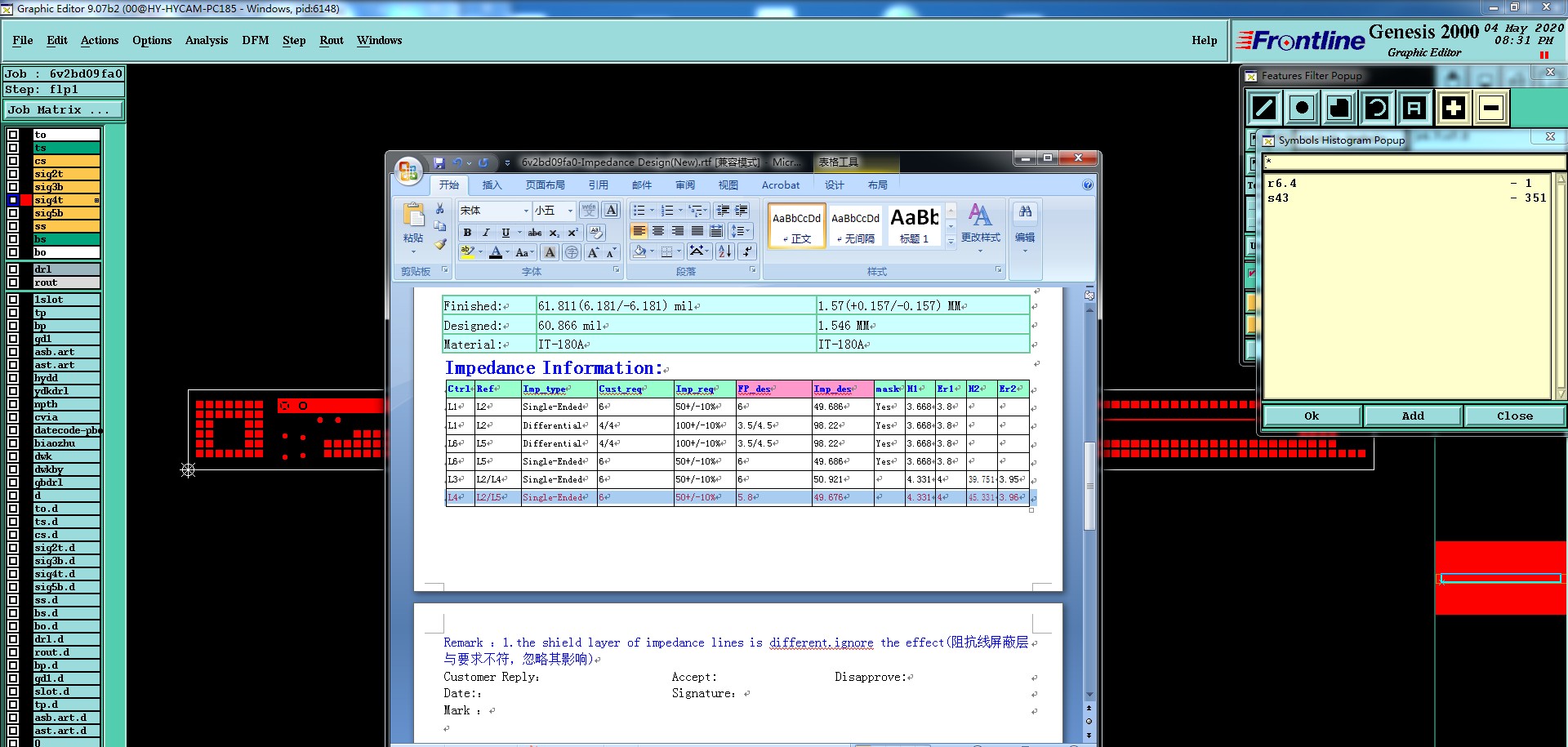Screen dimensions: 1568x747
Task: Open the bullets list dropdown arrow
Action: point(652,211)
